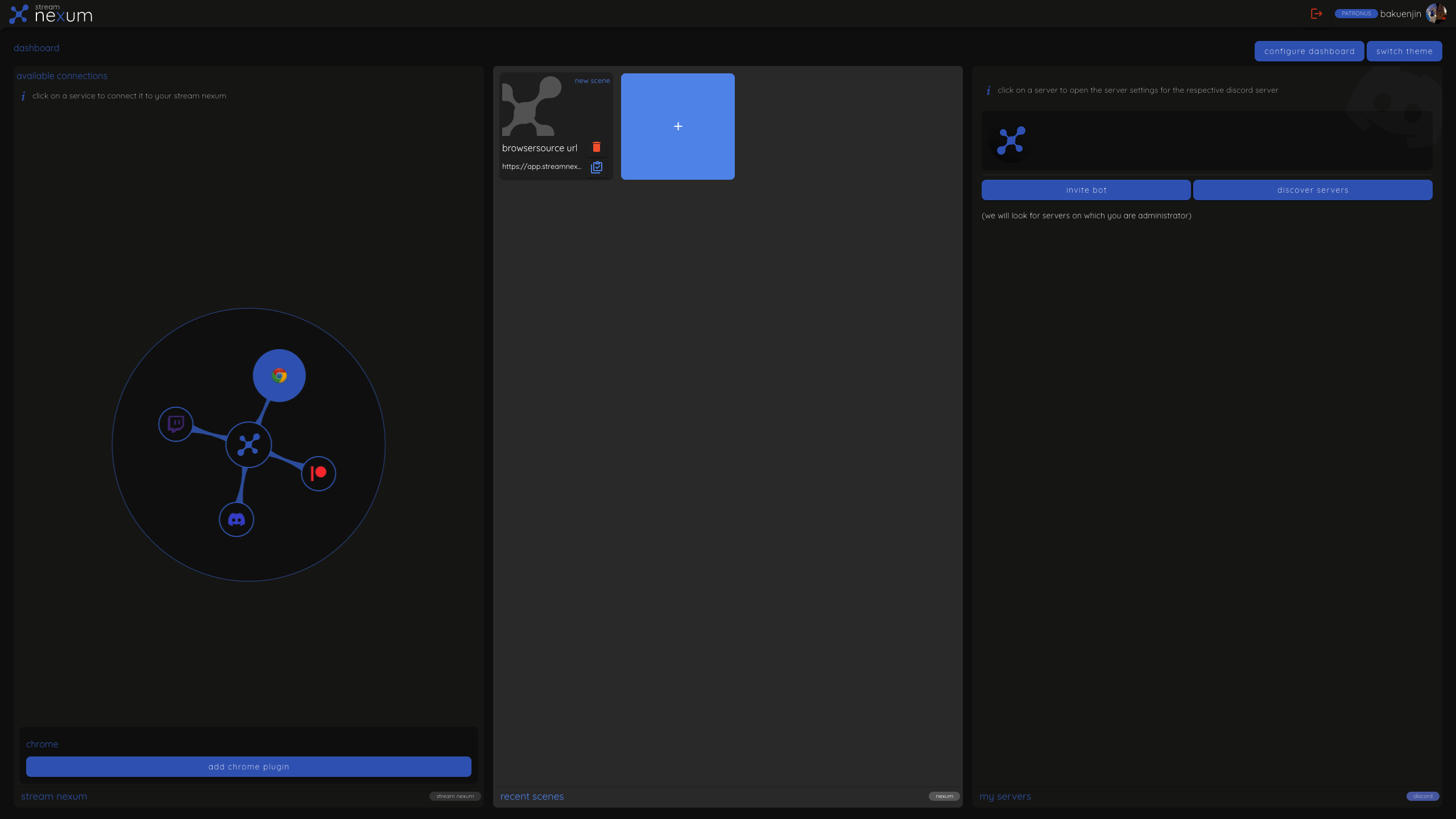Click the browsersource URL text field
Image resolution: width=1456 pixels, height=819 pixels.
tap(541, 167)
